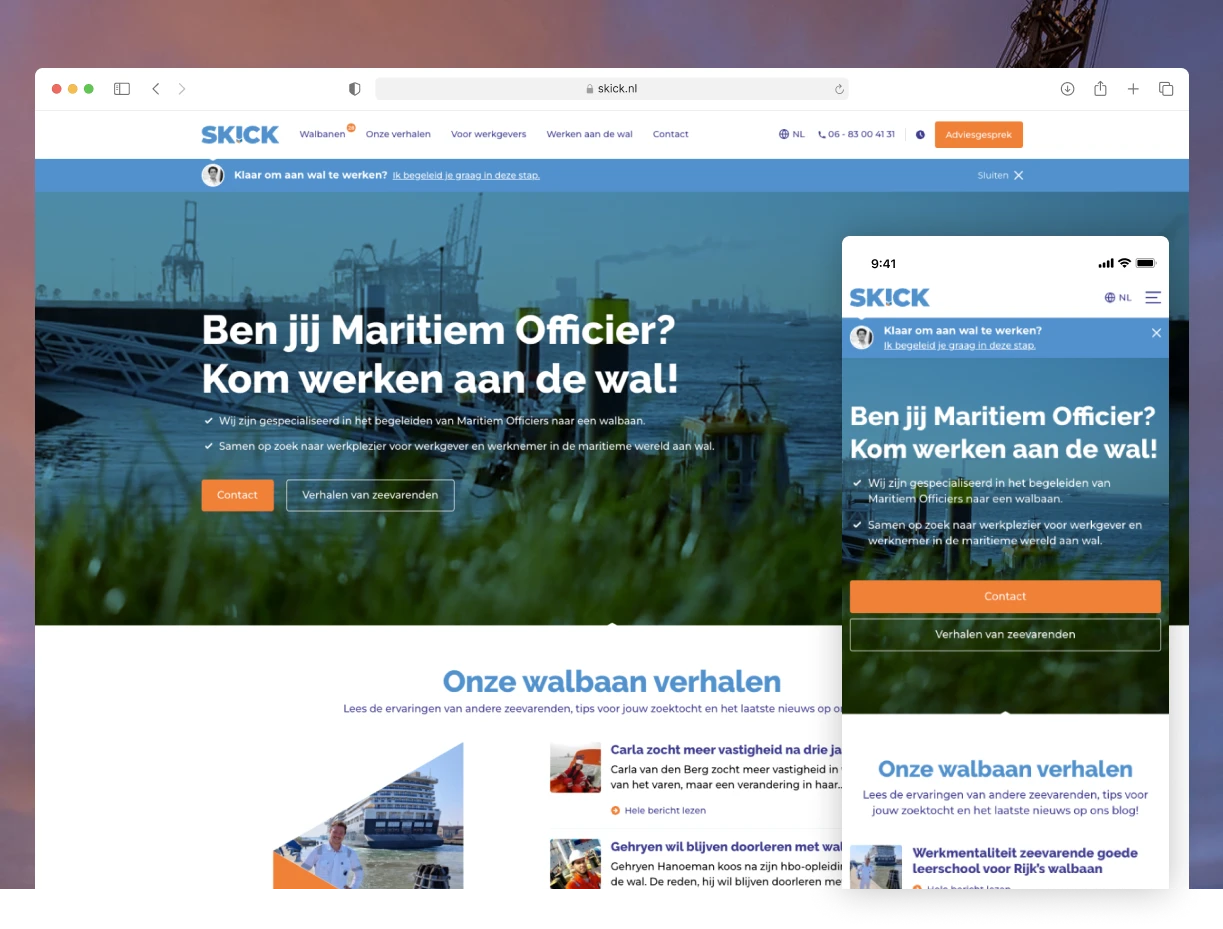The width and height of the screenshot is (1223, 929).
Task: Click the orange Contact button in the desktop hero
Action: pyautogui.click(x=237, y=495)
